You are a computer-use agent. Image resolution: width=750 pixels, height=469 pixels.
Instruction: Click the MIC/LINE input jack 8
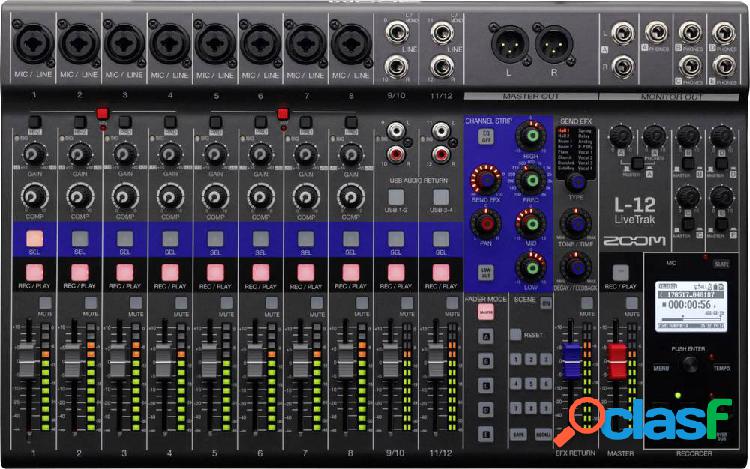click(x=351, y=44)
